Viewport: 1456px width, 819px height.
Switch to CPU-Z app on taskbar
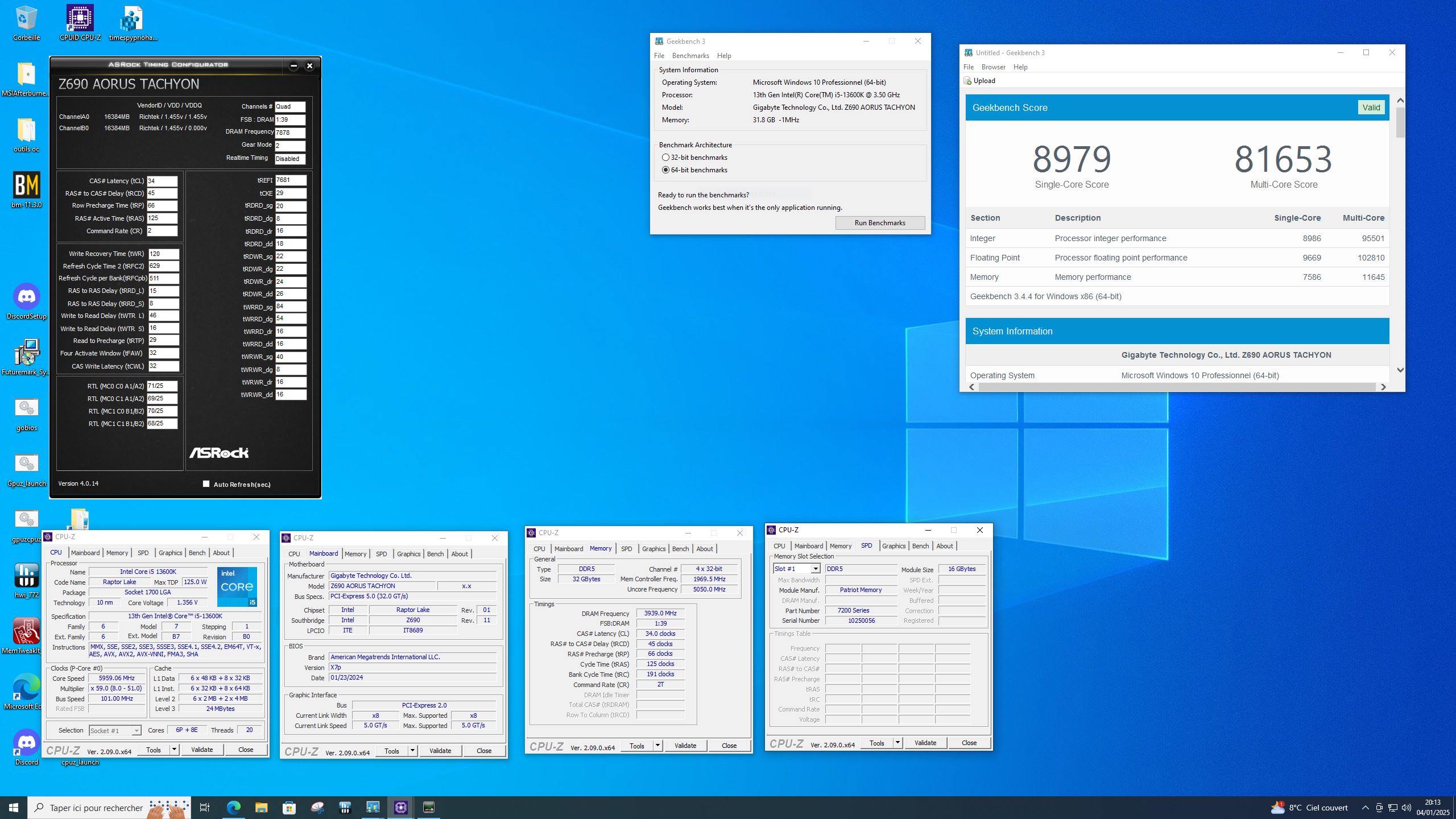coord(401,808)
